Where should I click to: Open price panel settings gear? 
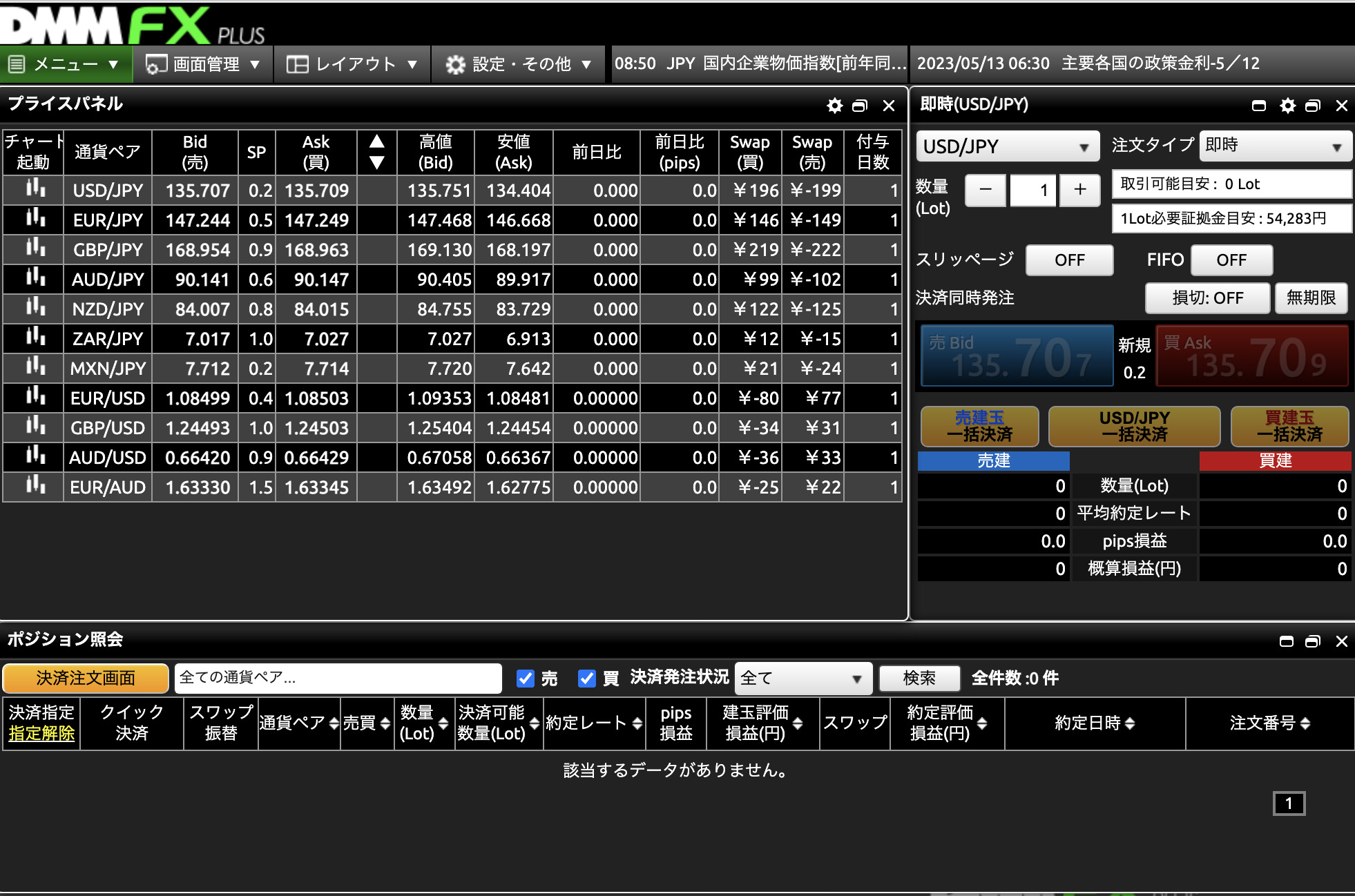tap(835, 106)
